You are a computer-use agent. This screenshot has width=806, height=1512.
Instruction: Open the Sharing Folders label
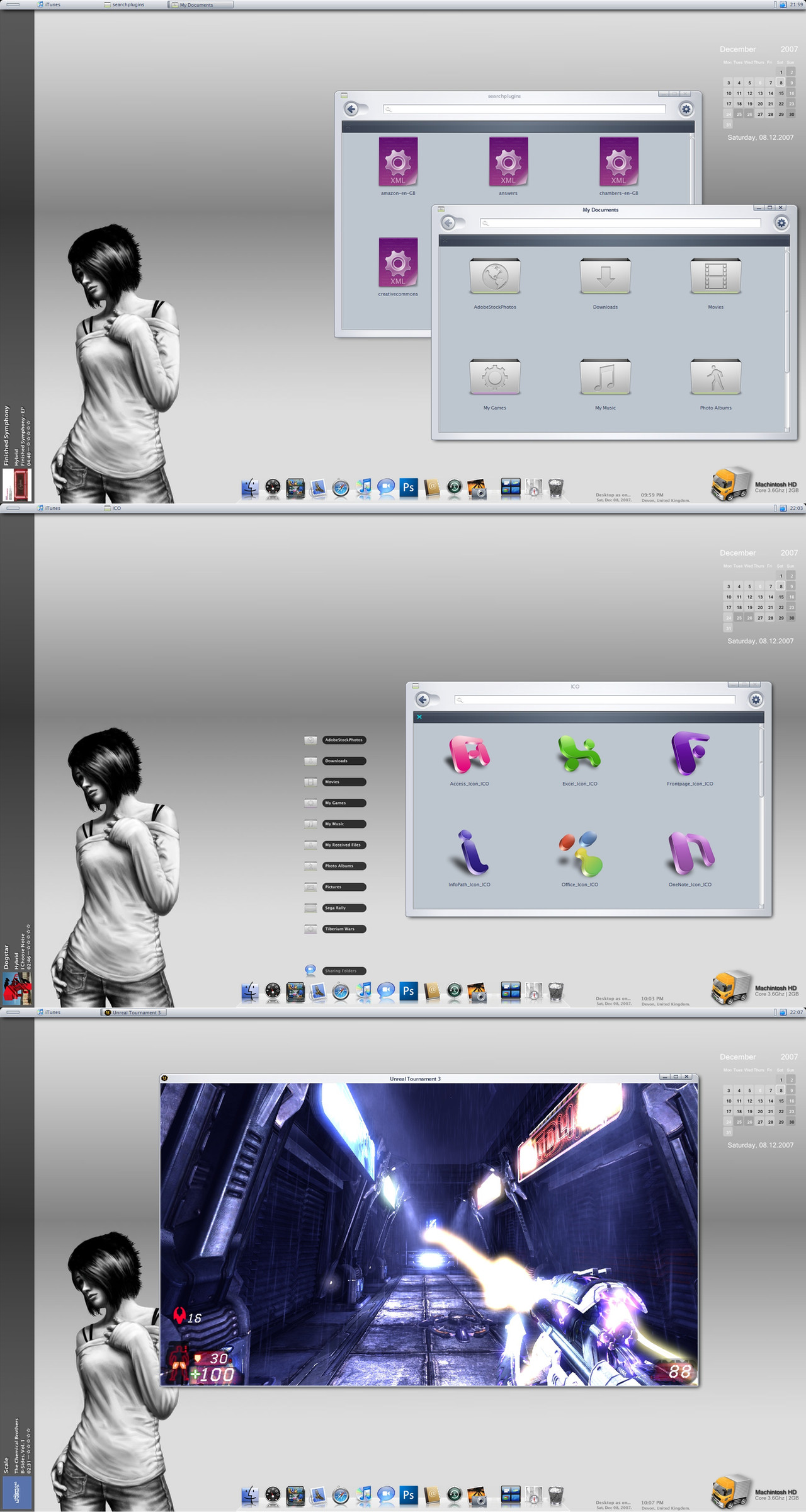pyautogui.click(x=344, y=971)
